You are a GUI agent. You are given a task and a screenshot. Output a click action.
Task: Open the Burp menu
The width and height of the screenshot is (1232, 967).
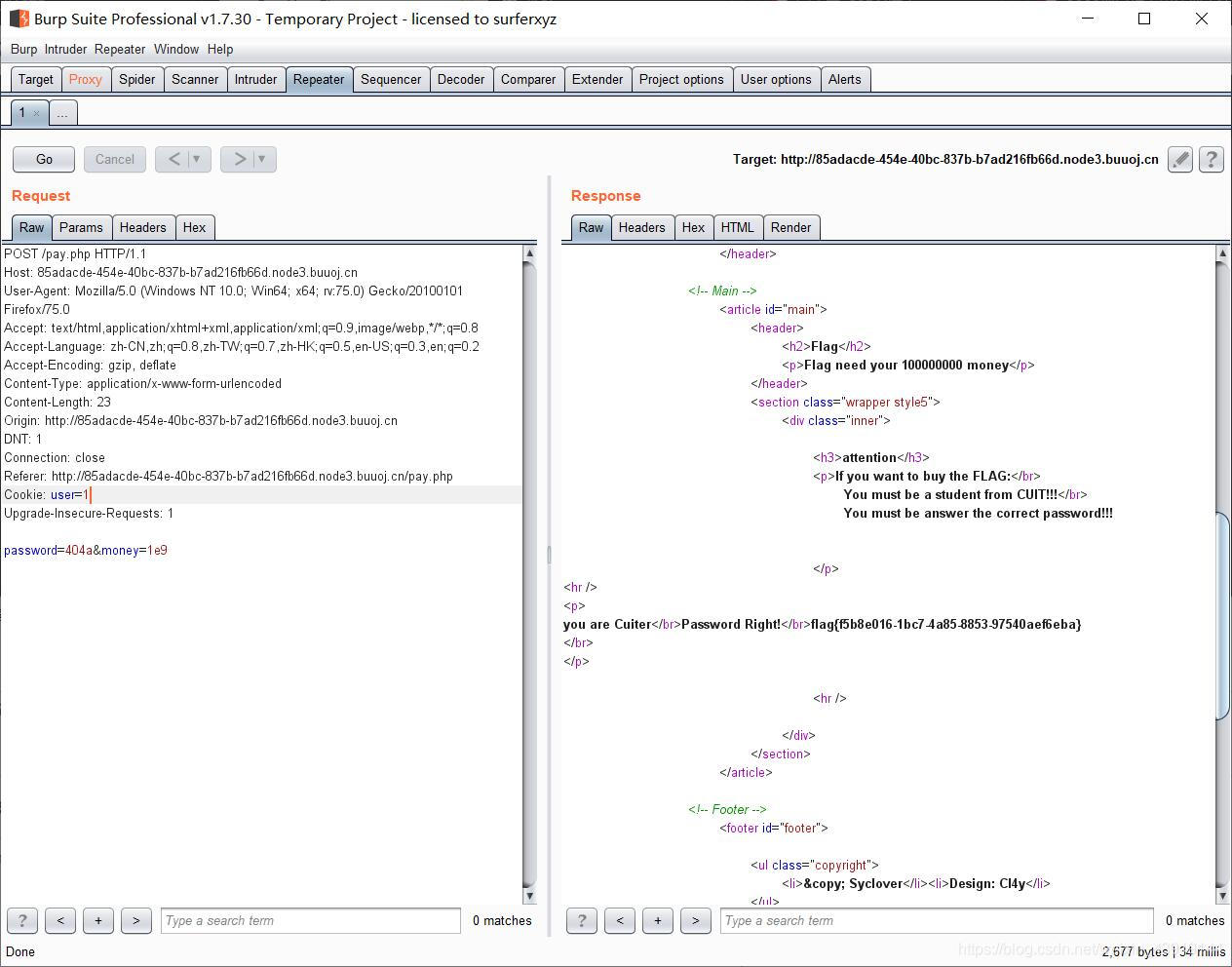point(23,49)
